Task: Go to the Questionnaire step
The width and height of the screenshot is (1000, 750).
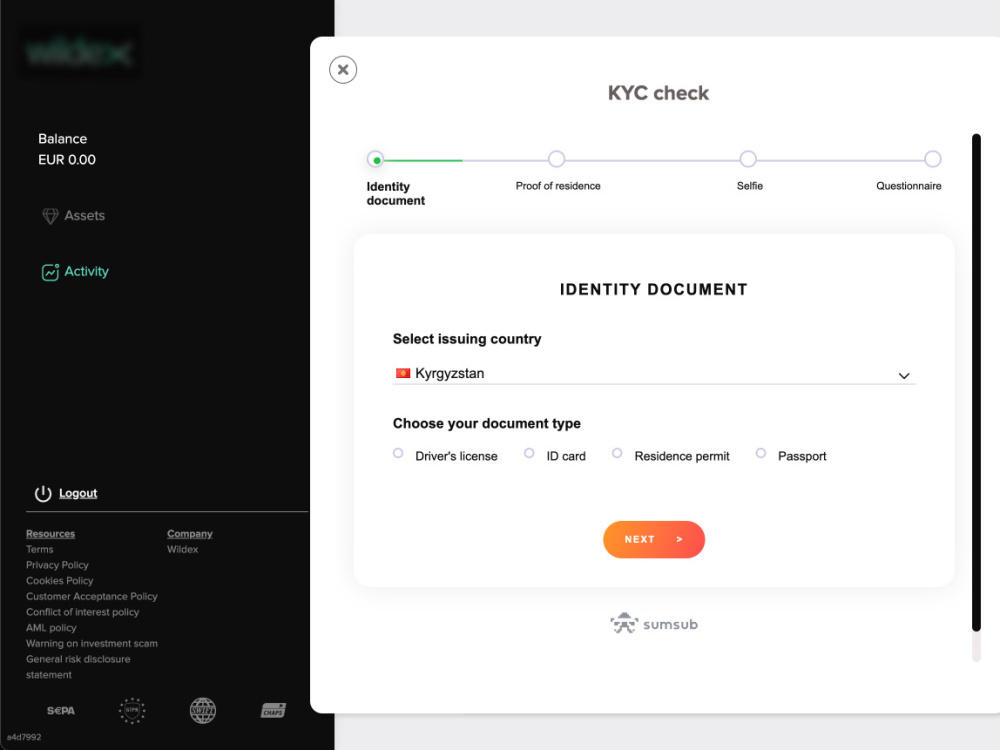Action: click(932, 159)
